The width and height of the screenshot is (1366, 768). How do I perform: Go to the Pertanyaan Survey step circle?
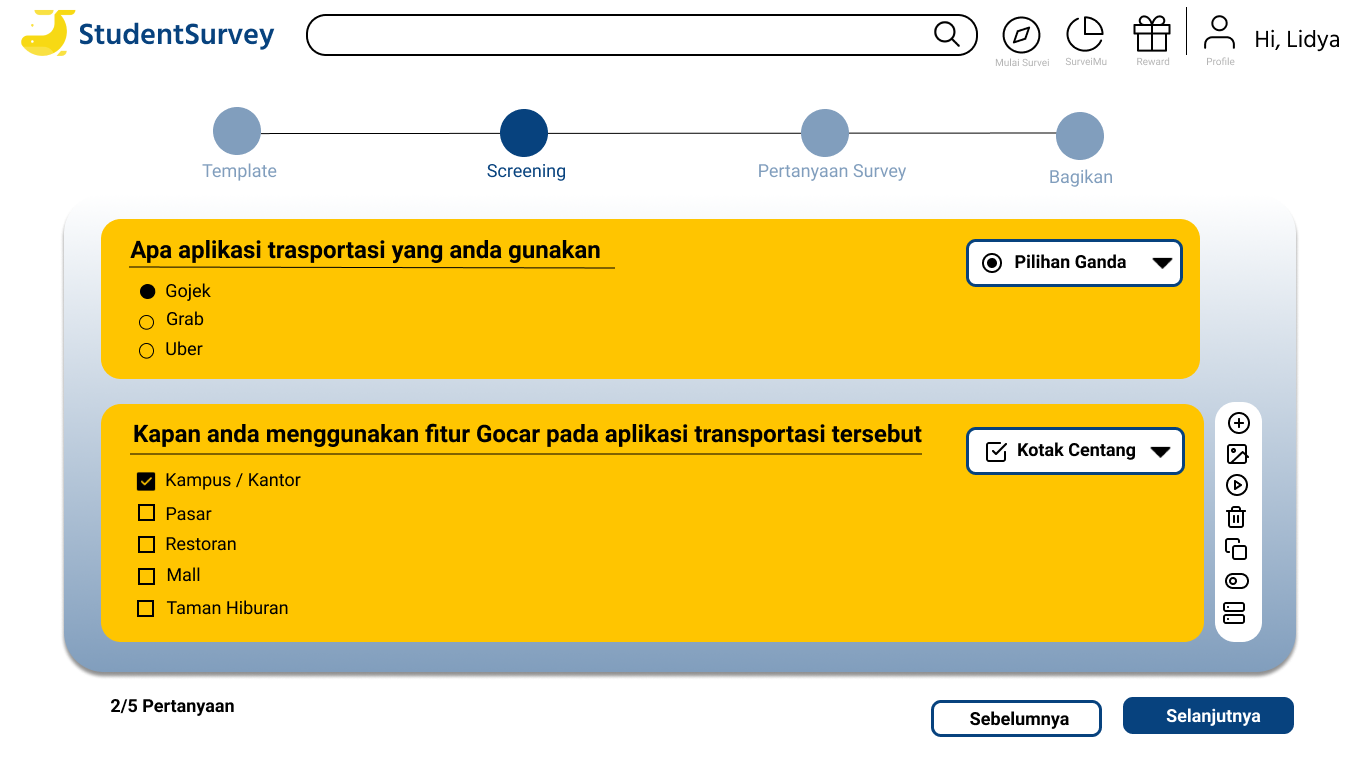[825, 133]
